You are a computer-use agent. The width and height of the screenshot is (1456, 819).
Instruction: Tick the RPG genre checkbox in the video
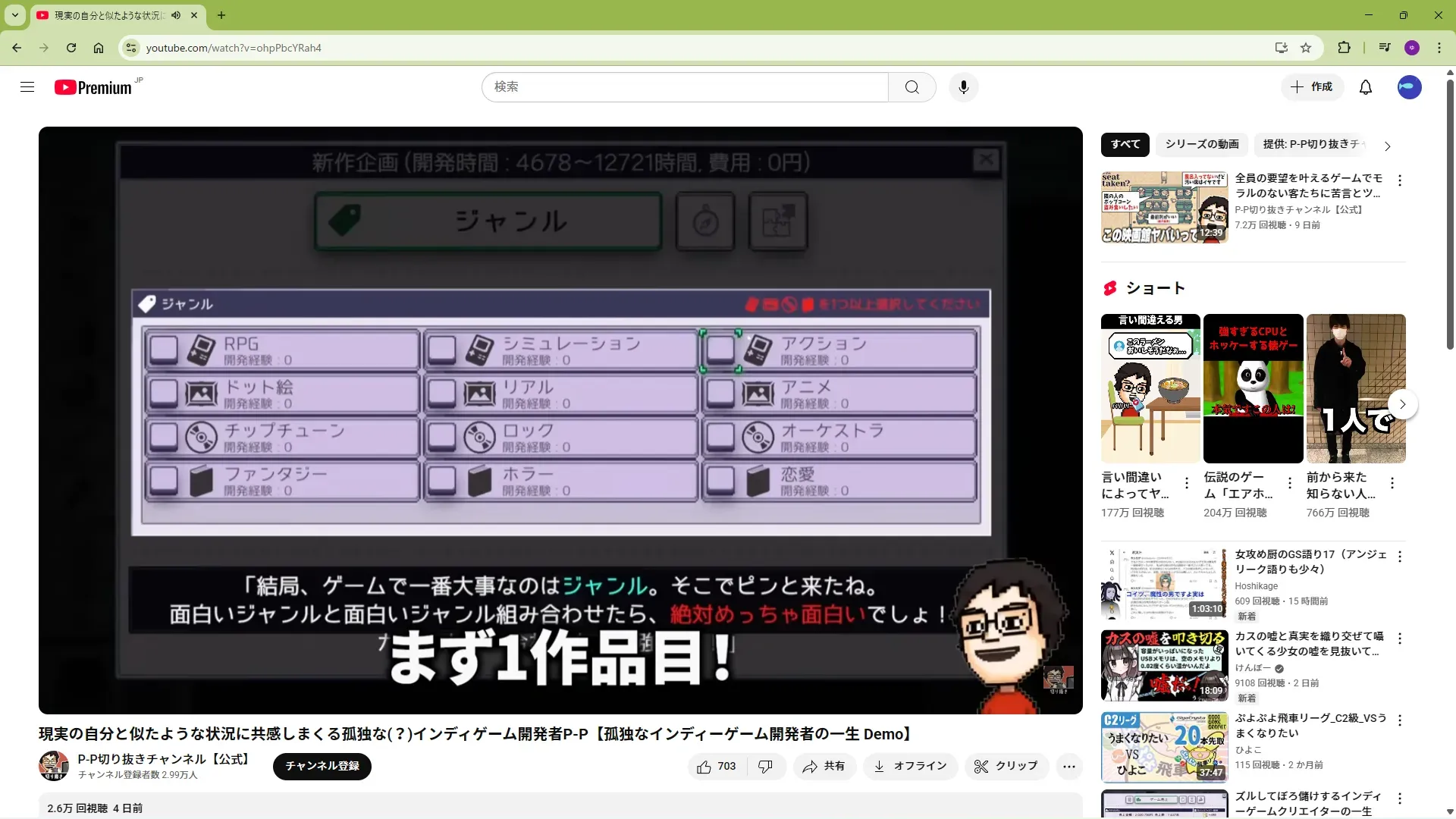point(163,350)
